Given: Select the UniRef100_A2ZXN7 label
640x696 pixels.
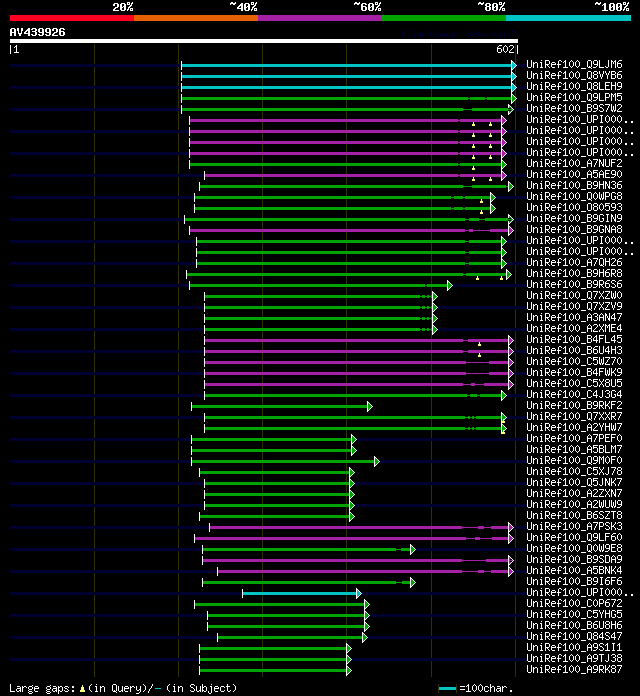Looking at the screenshot, I should (574, 493).
